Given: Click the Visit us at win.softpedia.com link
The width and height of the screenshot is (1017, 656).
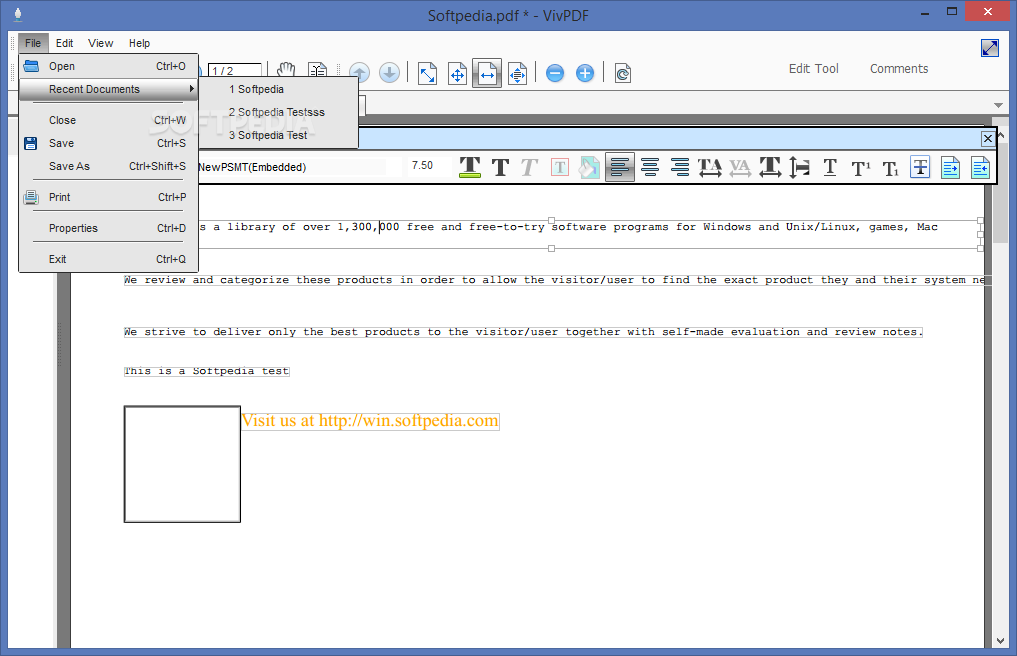Looking at the screenshot, I should point(370,421).
